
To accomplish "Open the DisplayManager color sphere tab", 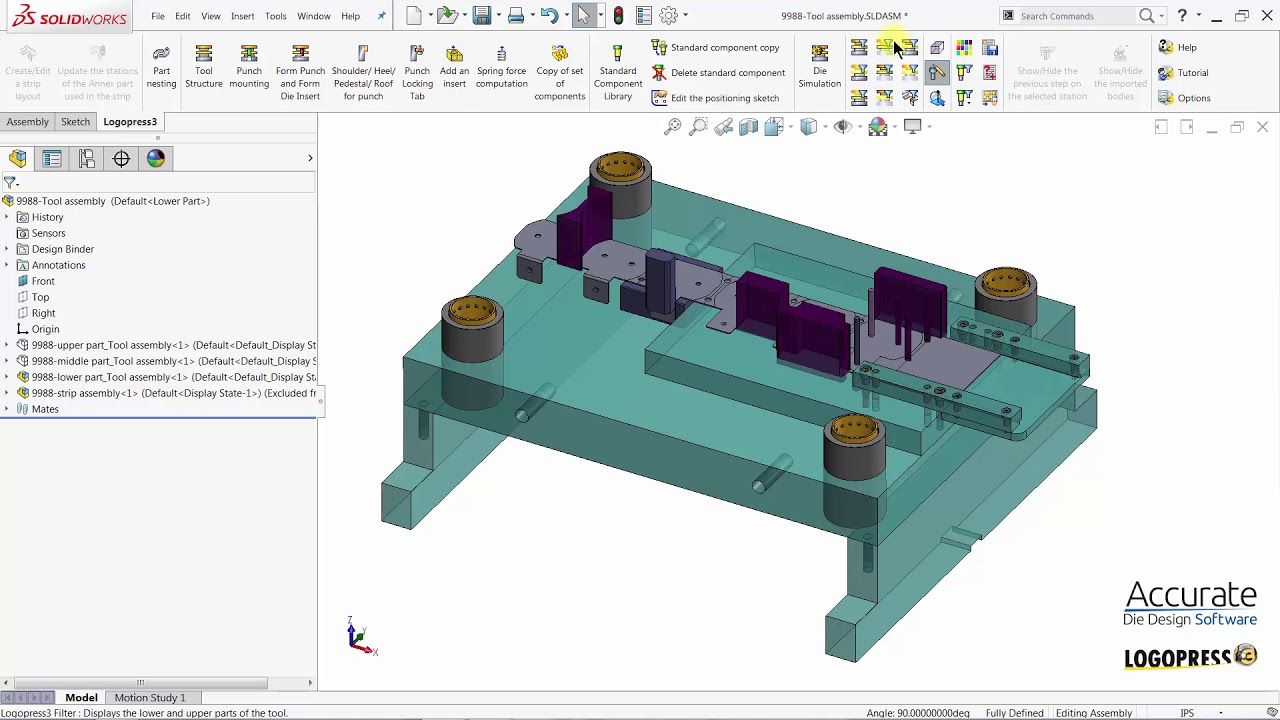I will click(x=156, y=158).
